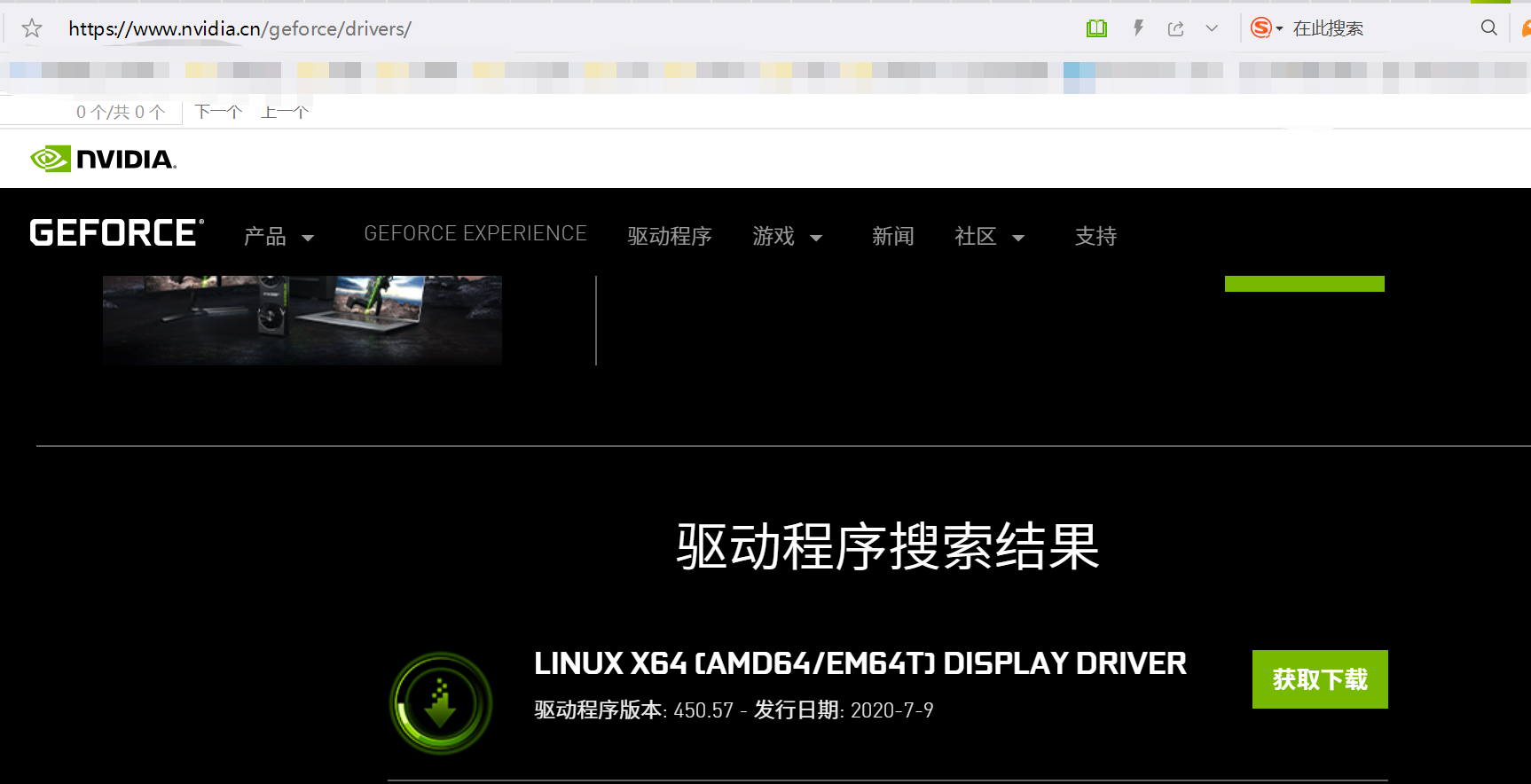
Task: Click the green button below navigation
Action: 1305,284
